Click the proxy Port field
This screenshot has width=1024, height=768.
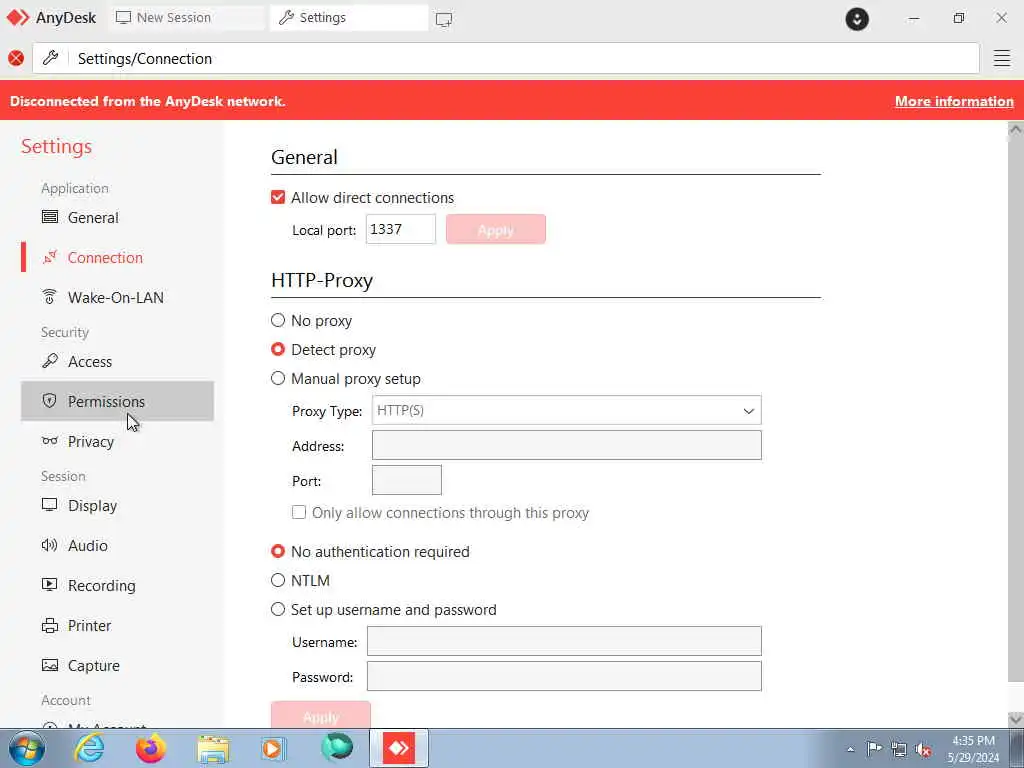(406, 480)
